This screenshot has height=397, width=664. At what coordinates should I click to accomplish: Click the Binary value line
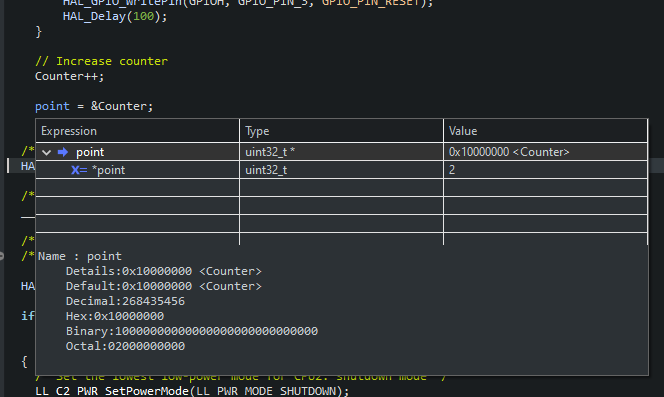pos(192,331)
